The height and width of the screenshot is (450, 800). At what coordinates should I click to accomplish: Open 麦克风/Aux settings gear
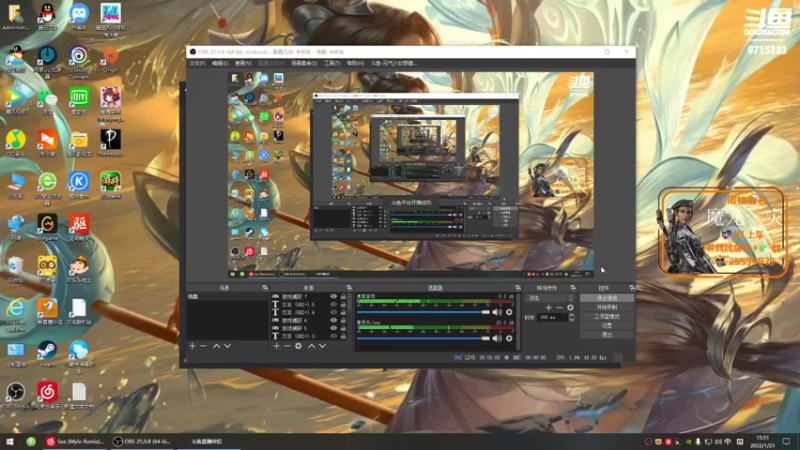(509, 338)
